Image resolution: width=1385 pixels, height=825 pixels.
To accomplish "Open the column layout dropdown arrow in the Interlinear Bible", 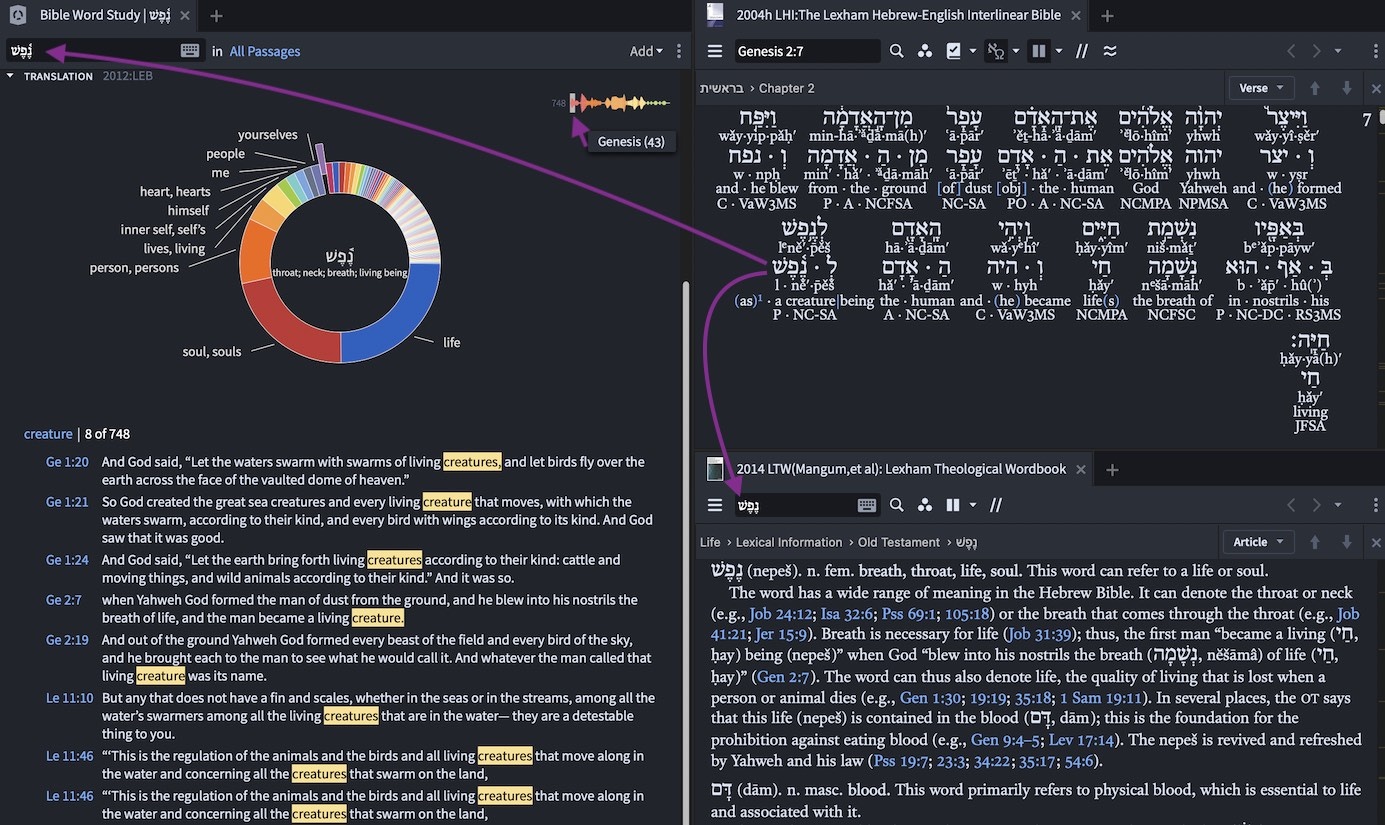I will [1057, 51].
